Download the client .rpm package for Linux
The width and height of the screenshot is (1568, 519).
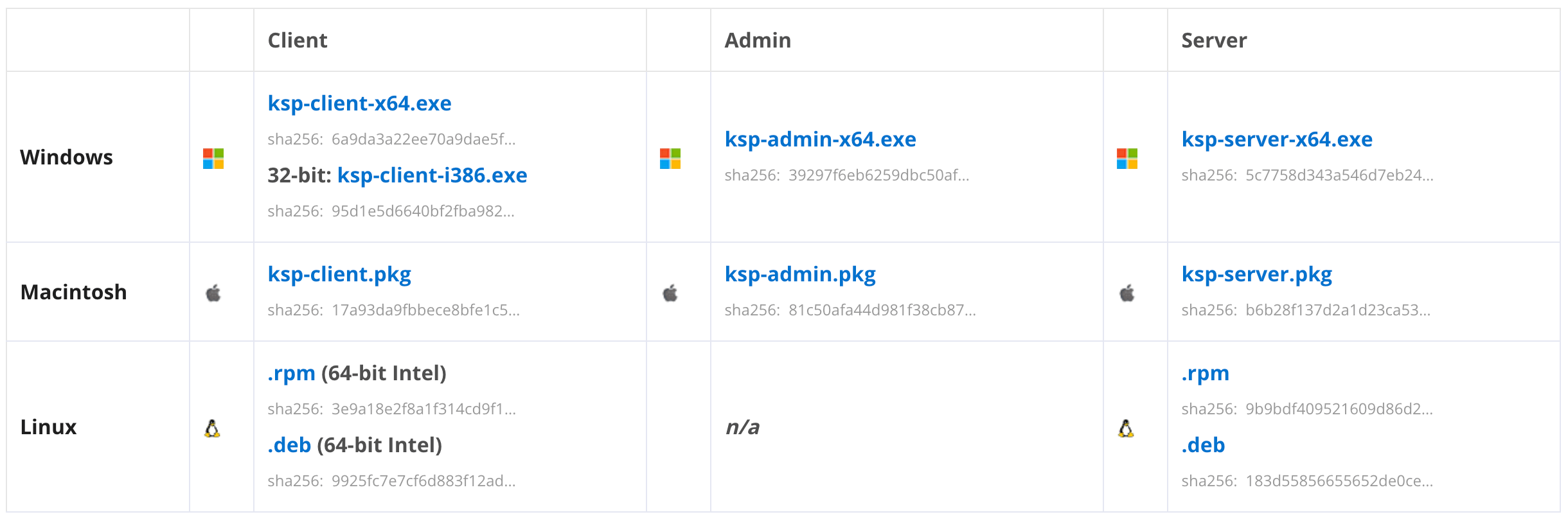[290, 373]
